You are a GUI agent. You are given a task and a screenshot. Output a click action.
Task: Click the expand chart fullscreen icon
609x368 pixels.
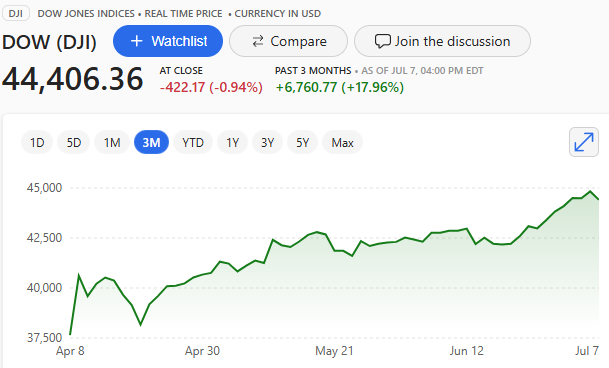click(584, 142)
